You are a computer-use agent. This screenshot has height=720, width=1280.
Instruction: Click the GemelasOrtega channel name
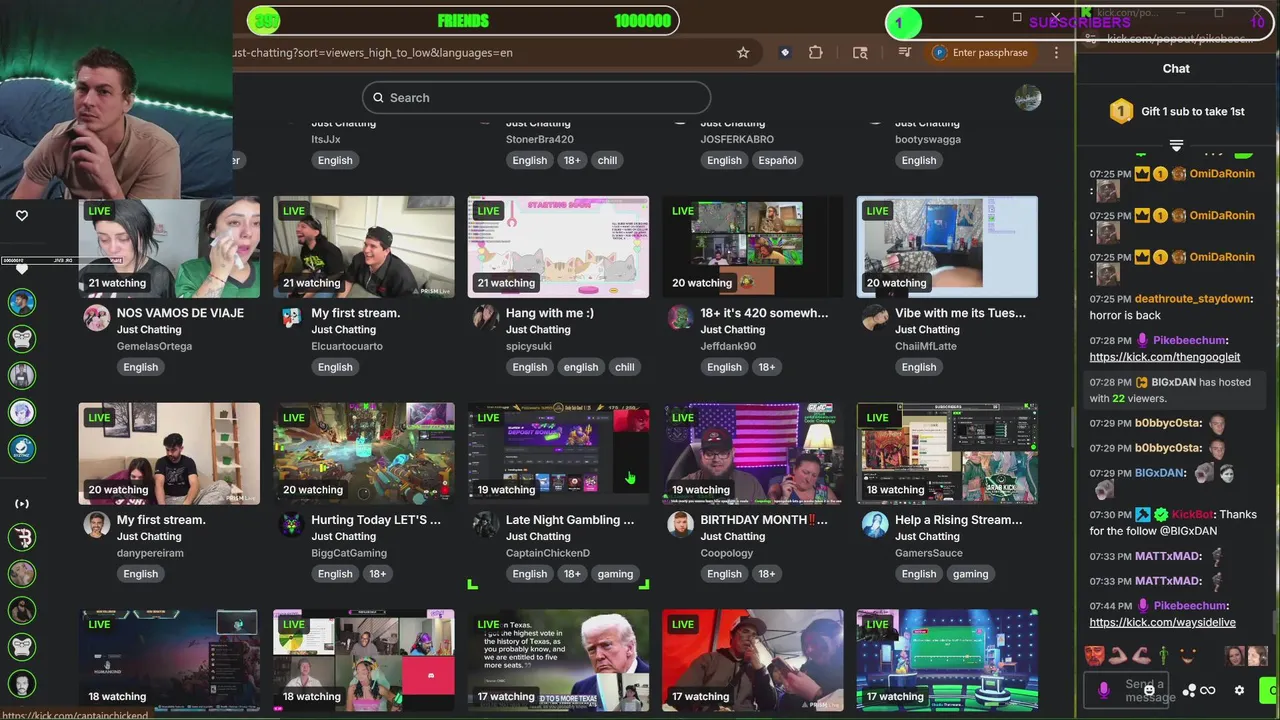click(154, 346)
